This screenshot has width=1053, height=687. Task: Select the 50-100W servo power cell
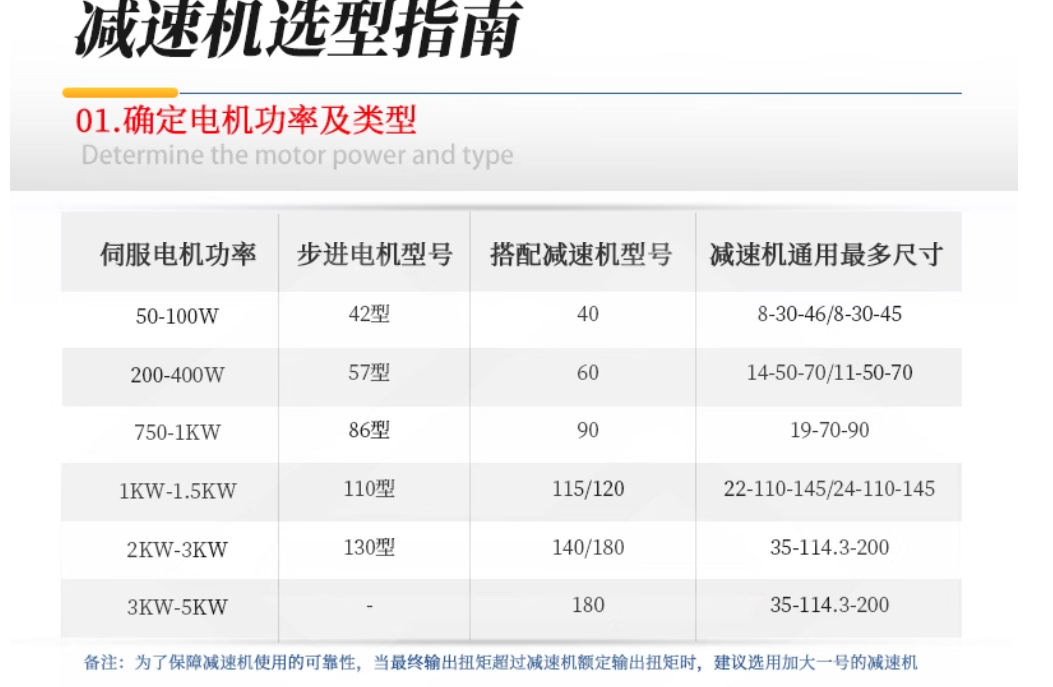pos(177,317)
